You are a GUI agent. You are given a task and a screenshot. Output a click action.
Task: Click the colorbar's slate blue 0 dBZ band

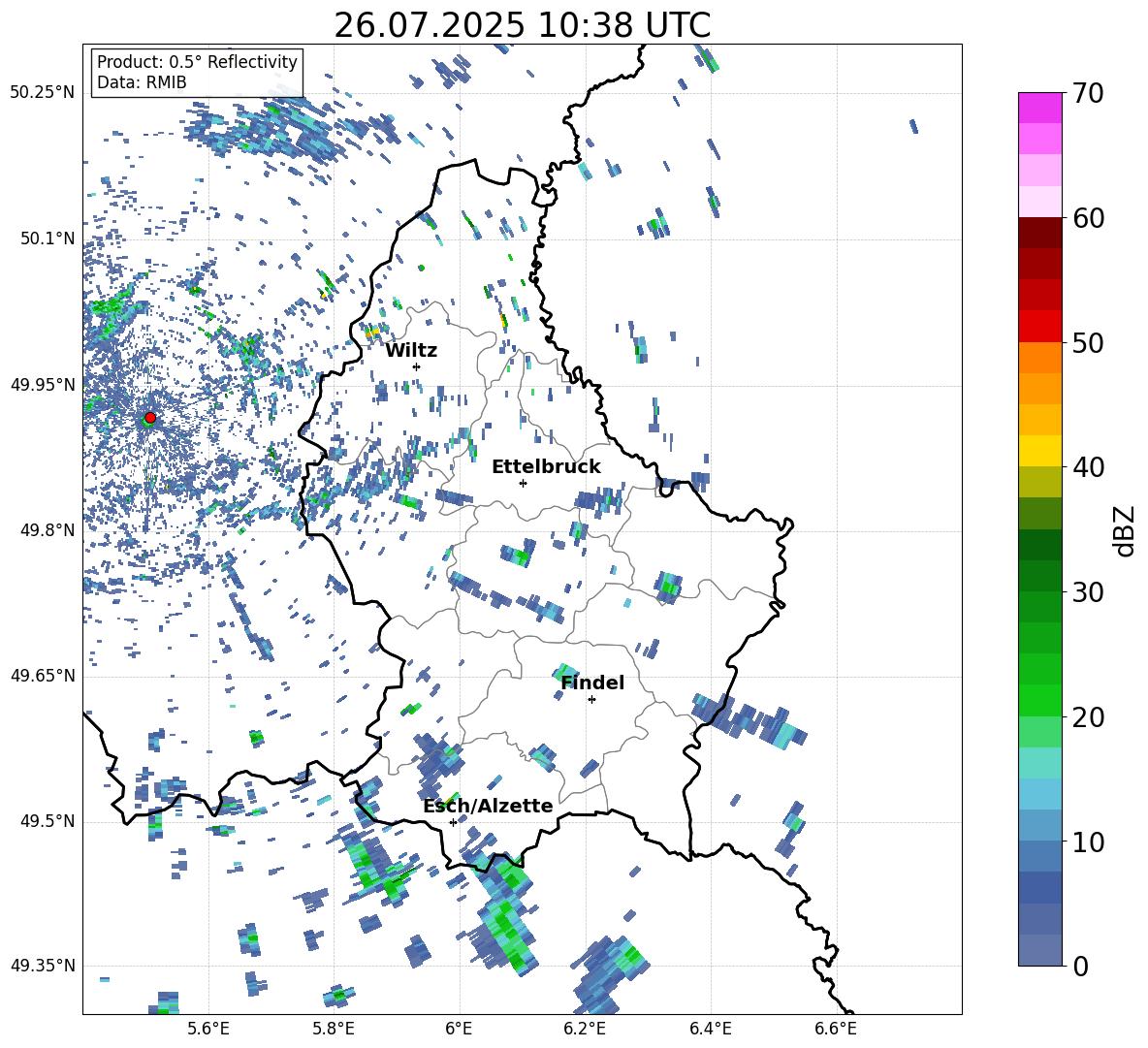click(x=1039, y=950)
